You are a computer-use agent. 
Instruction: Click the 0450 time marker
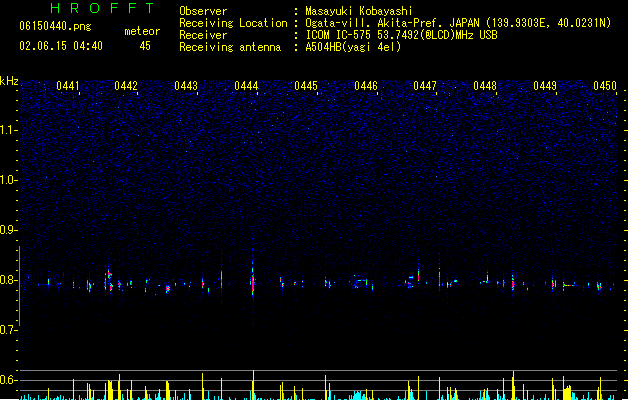click(605, 86)
